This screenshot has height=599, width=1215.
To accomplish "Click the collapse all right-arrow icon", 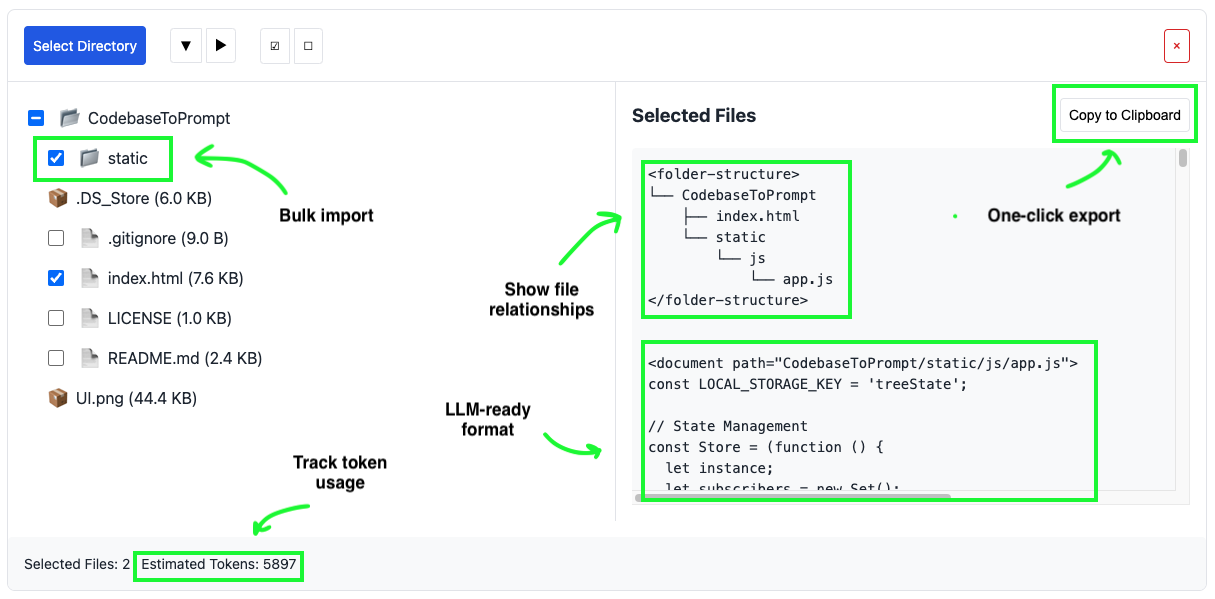I will [221, 46].
